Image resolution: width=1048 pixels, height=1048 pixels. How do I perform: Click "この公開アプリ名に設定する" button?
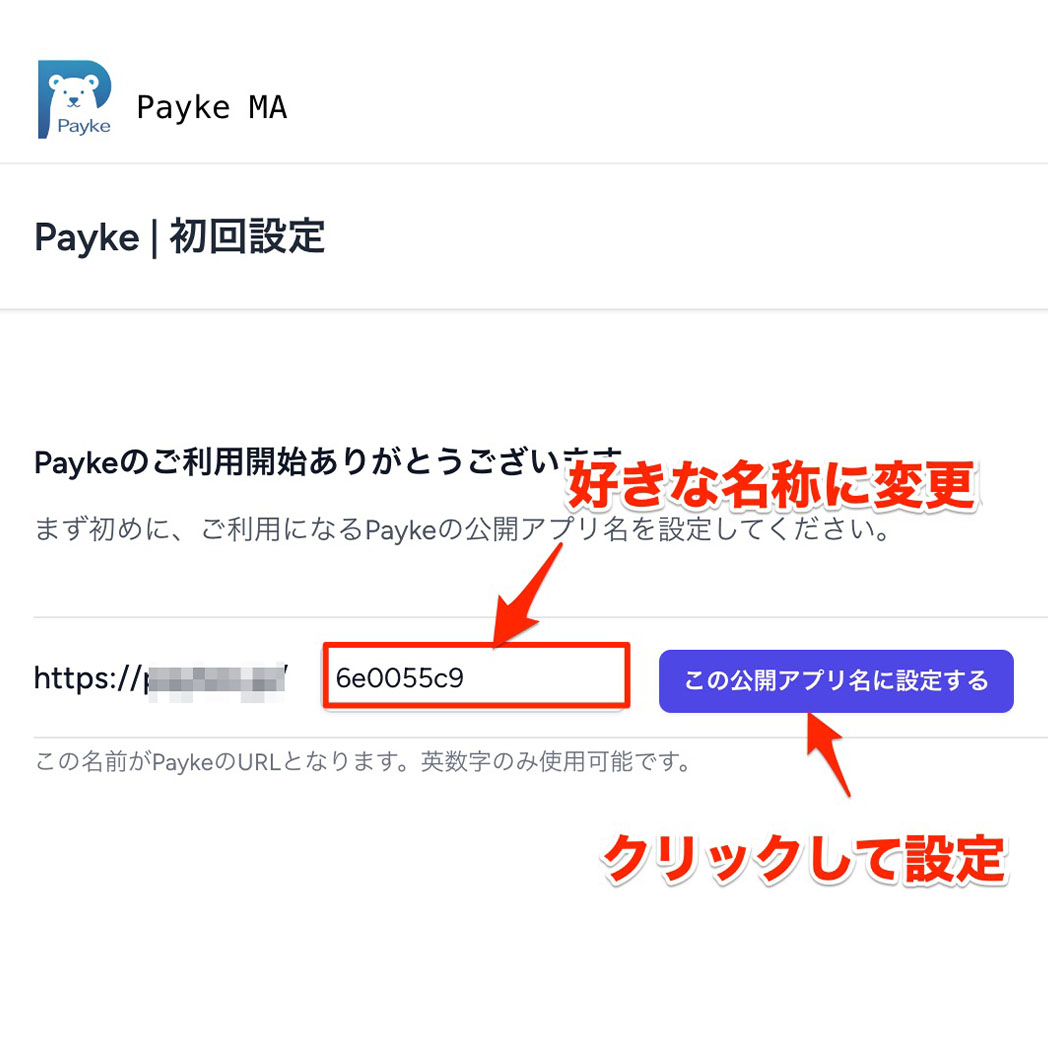836,680
